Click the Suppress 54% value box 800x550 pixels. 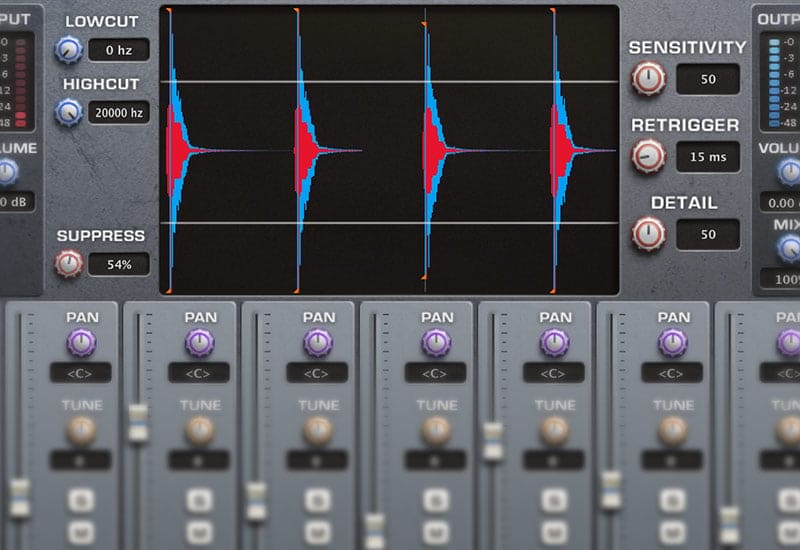pos(118,265)
